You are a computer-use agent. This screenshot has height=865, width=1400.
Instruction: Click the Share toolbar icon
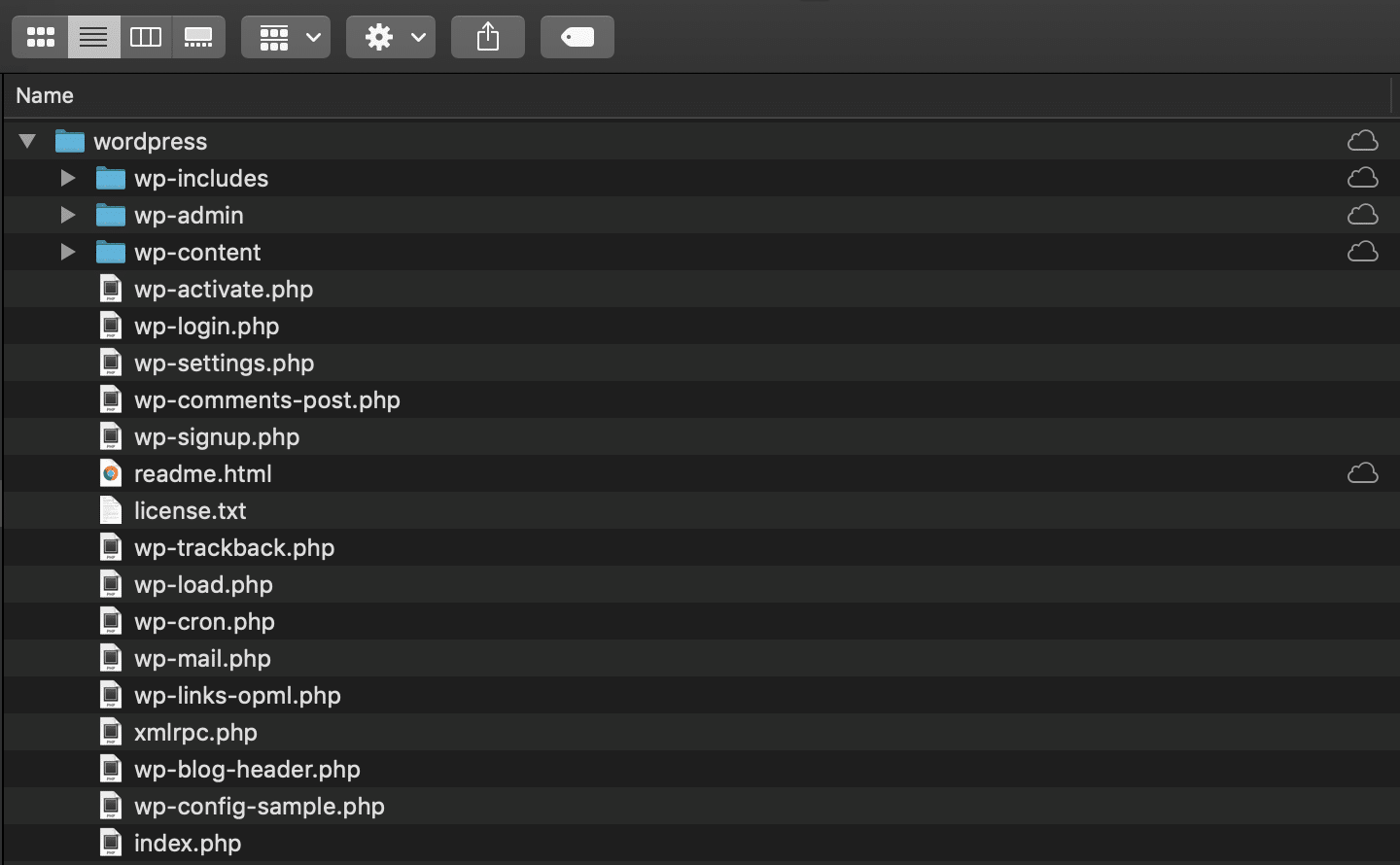(x=487, y=36)
